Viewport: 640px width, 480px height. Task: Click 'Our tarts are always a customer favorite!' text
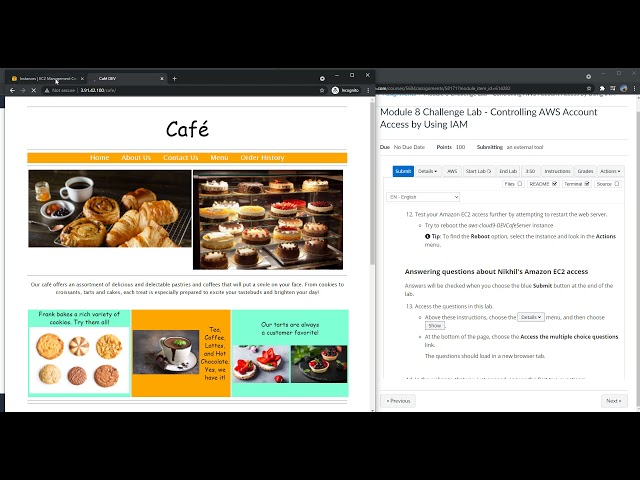[x=290, y=329]
